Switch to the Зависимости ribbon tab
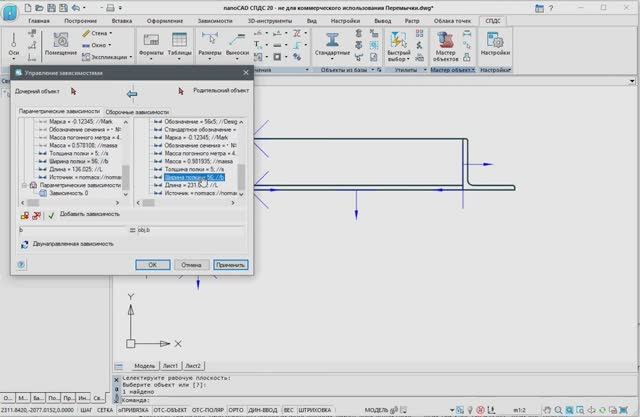Screen dimensions: 640x417 [x=215, y=20]
